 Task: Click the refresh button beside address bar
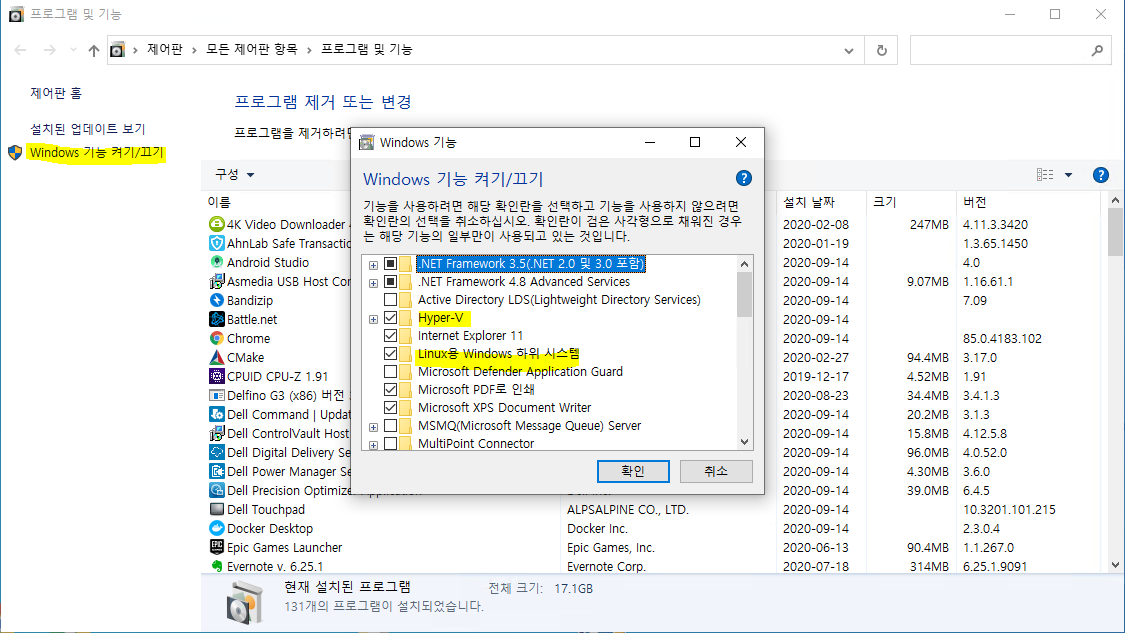[882, 50]
